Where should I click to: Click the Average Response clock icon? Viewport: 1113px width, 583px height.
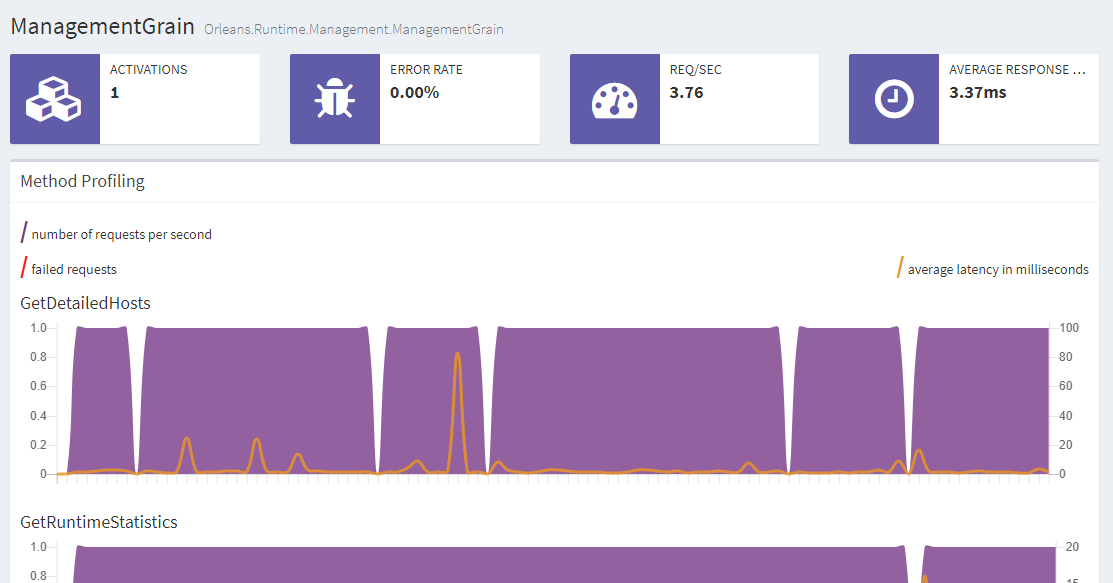[x=893, y=99]
